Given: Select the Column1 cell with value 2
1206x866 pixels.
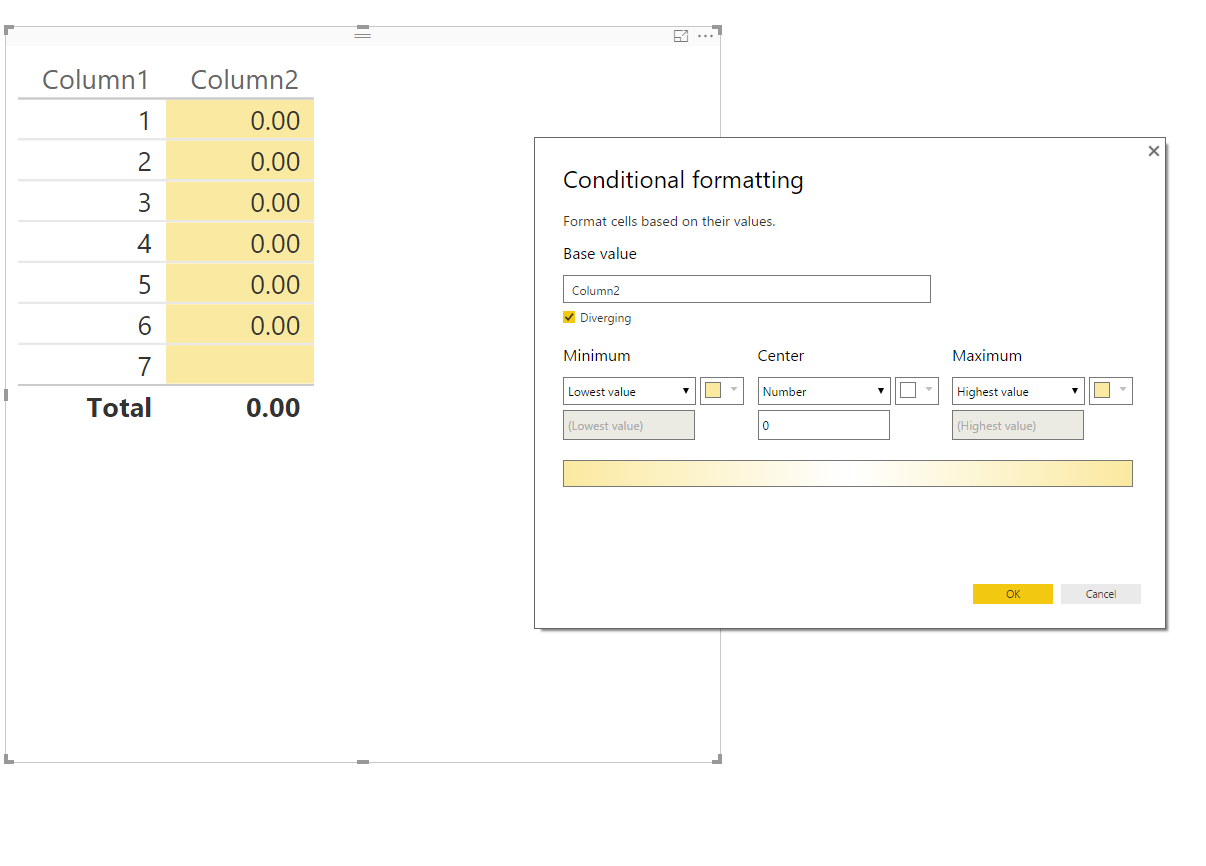Looking at the screenshot, I should (92, 162).
